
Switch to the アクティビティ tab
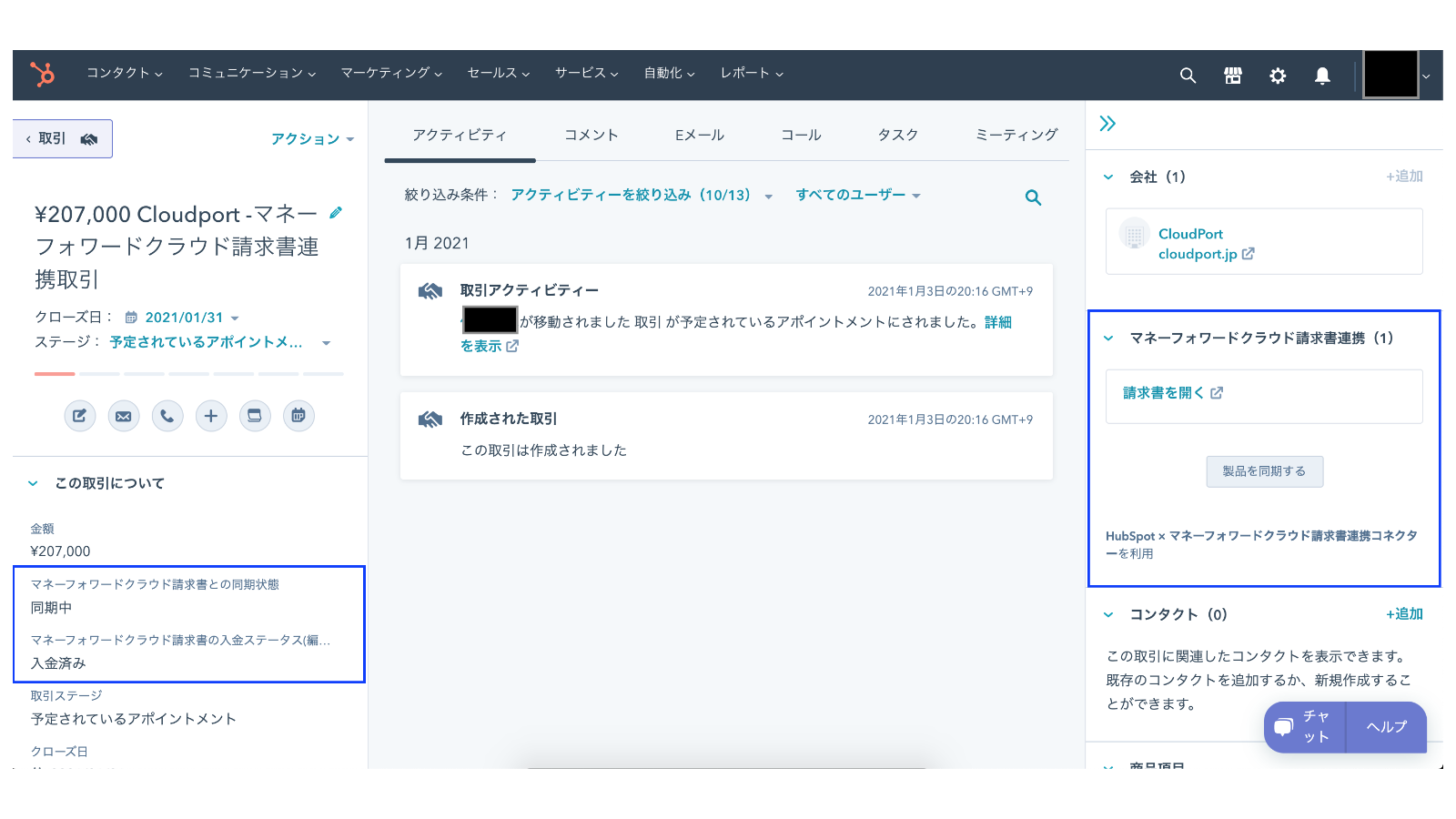click(x=460, y=135)
